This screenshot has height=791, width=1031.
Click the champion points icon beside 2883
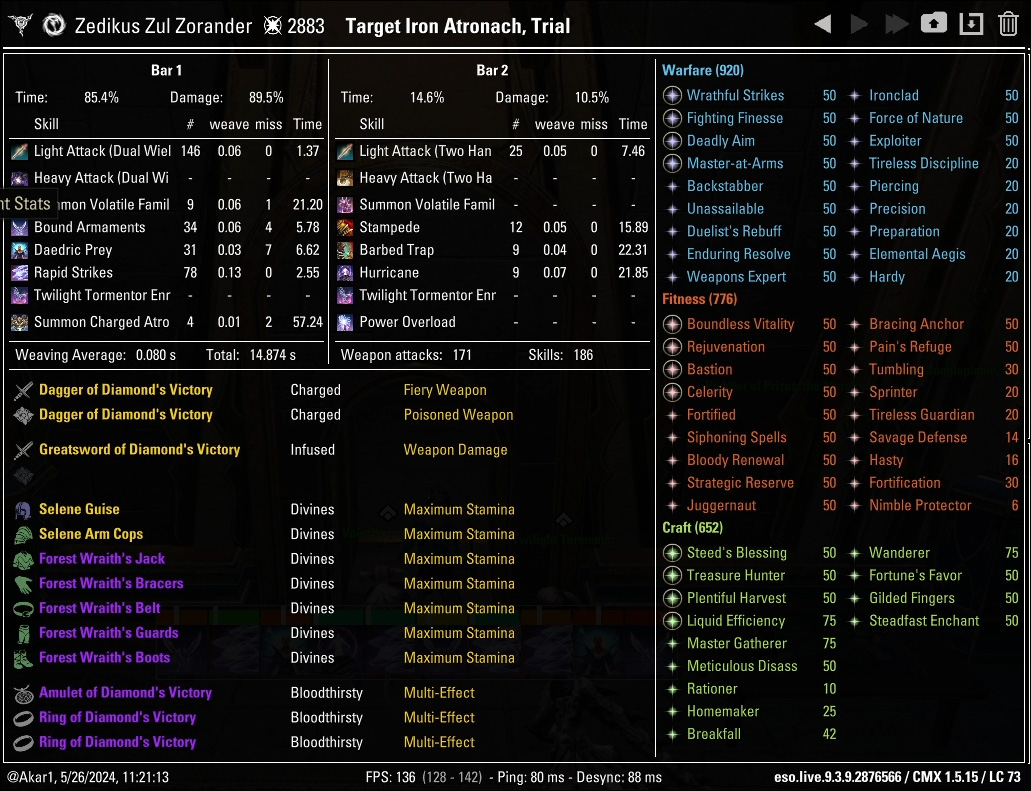(x=272, y=26)
